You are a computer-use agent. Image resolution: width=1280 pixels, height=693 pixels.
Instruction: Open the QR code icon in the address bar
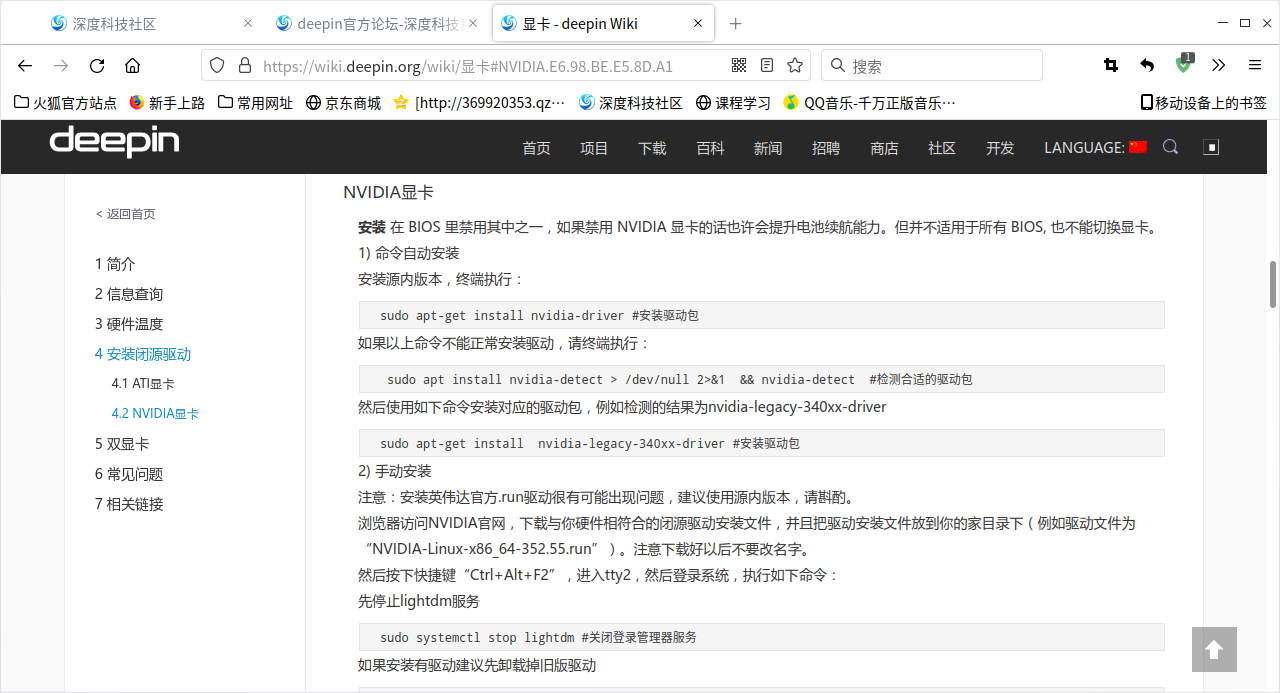click(738, 65)
